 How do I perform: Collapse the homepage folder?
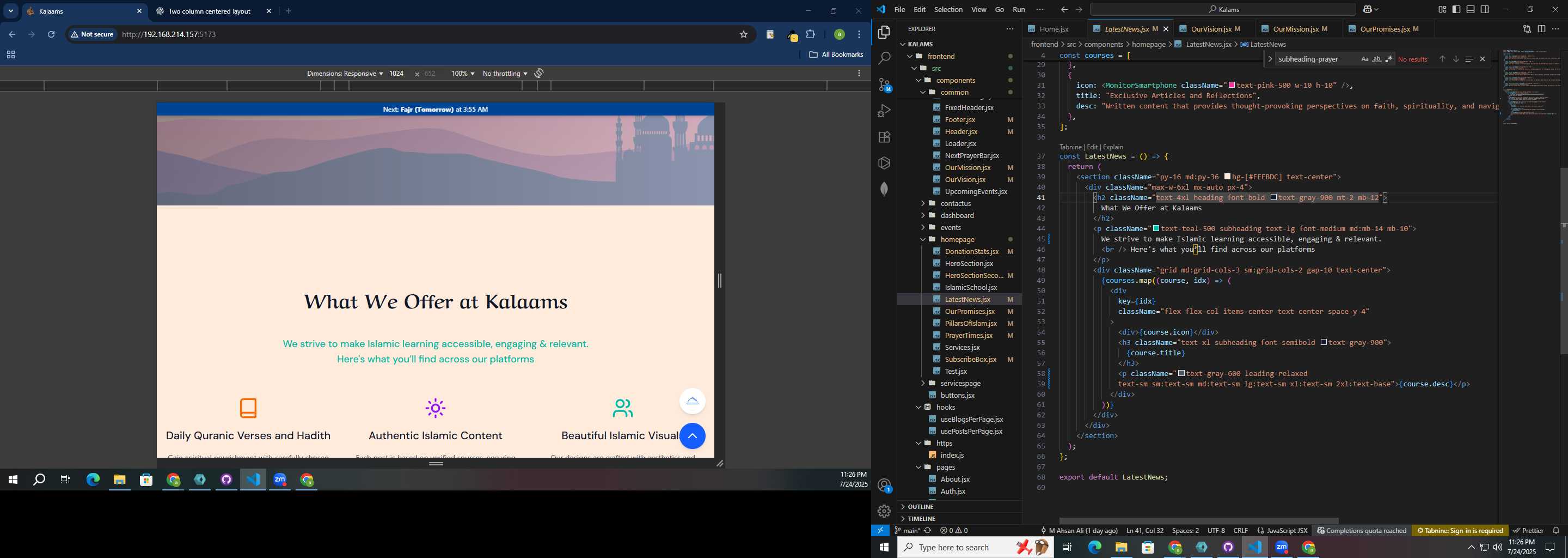[x=958, y=239]
